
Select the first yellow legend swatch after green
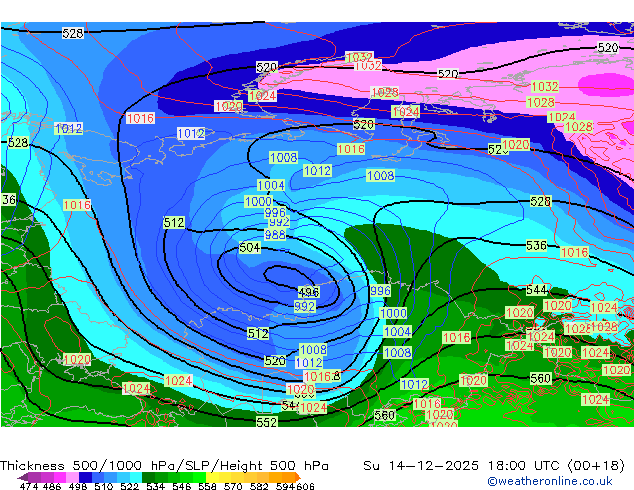coord(212,477)
